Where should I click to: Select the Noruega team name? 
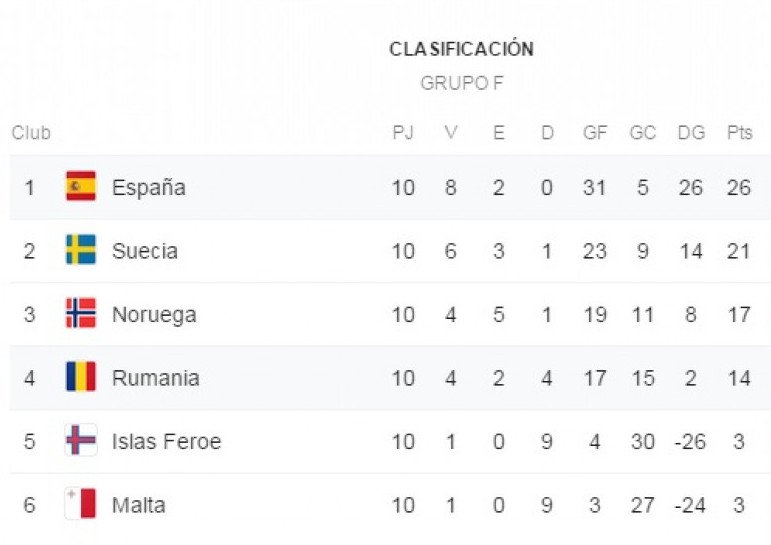pos(154,315)
